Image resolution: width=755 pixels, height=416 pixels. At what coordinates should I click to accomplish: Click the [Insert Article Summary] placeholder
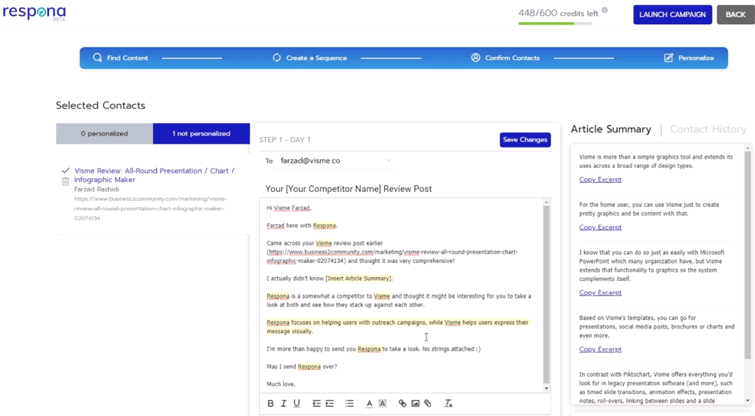click(359, 278)
